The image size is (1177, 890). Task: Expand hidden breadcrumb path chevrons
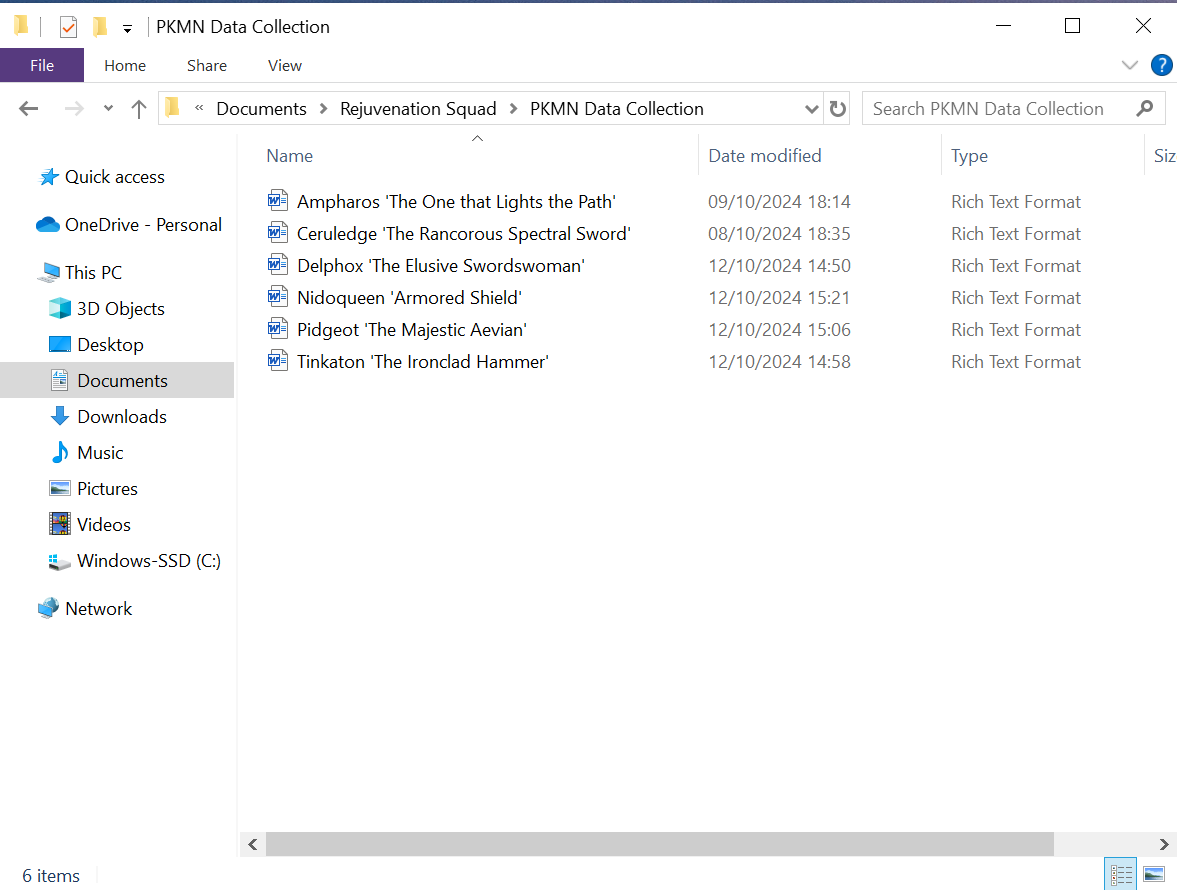pos(199,108)
